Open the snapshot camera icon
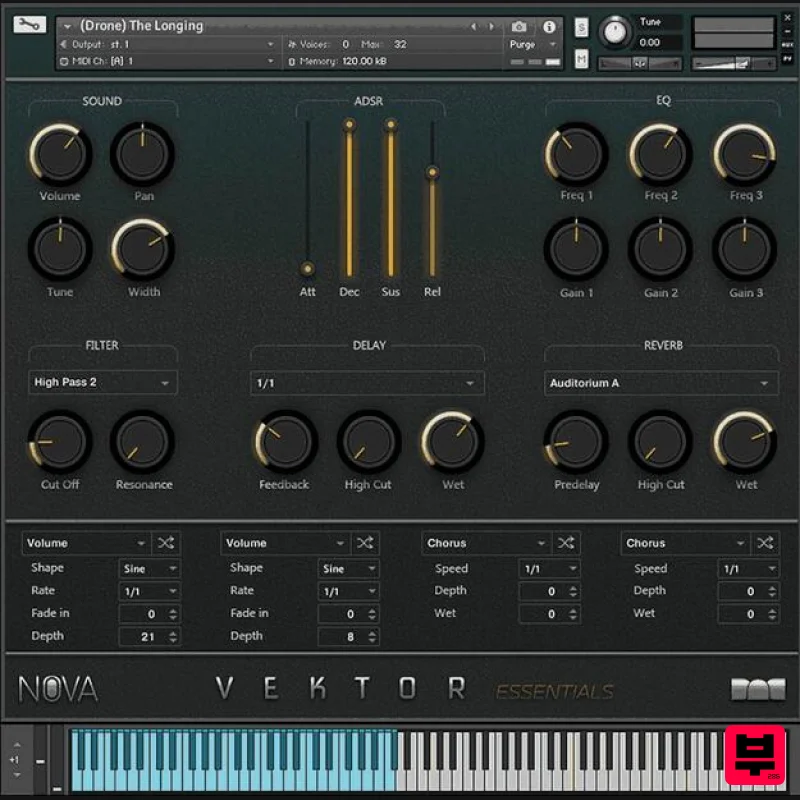 tap(518, 27)
